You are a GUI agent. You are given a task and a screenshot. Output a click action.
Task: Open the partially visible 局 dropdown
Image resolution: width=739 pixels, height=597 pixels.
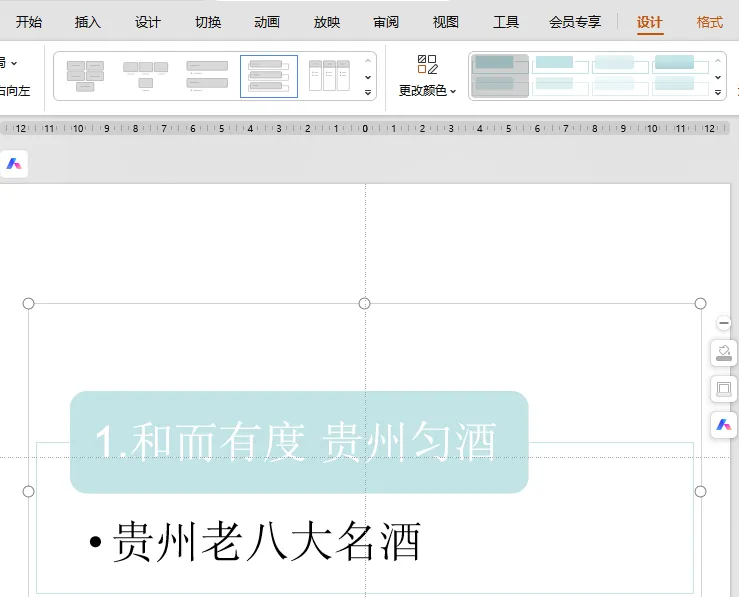tap(8, 63)
